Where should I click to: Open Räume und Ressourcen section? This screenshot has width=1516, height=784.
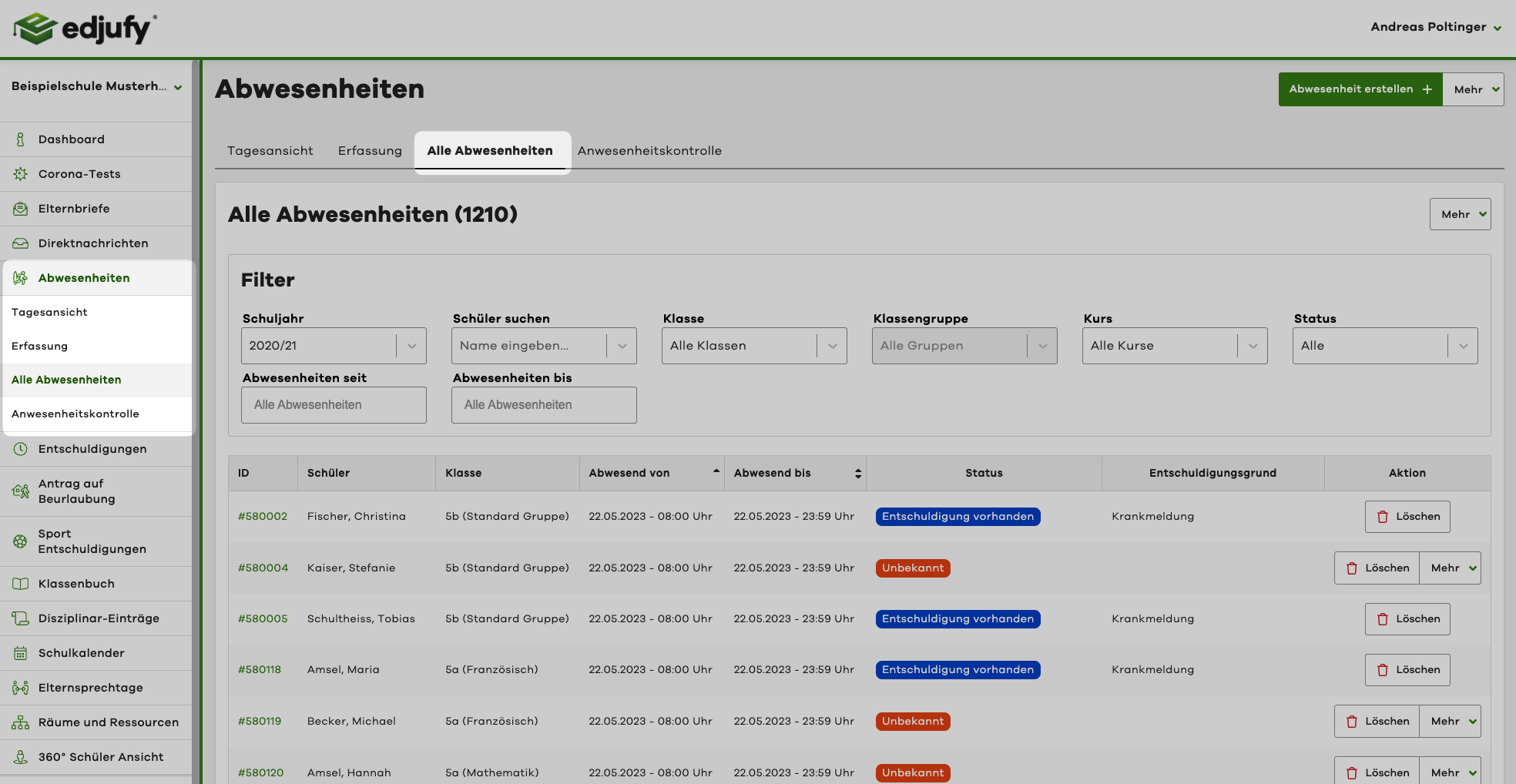click(20, 722)
